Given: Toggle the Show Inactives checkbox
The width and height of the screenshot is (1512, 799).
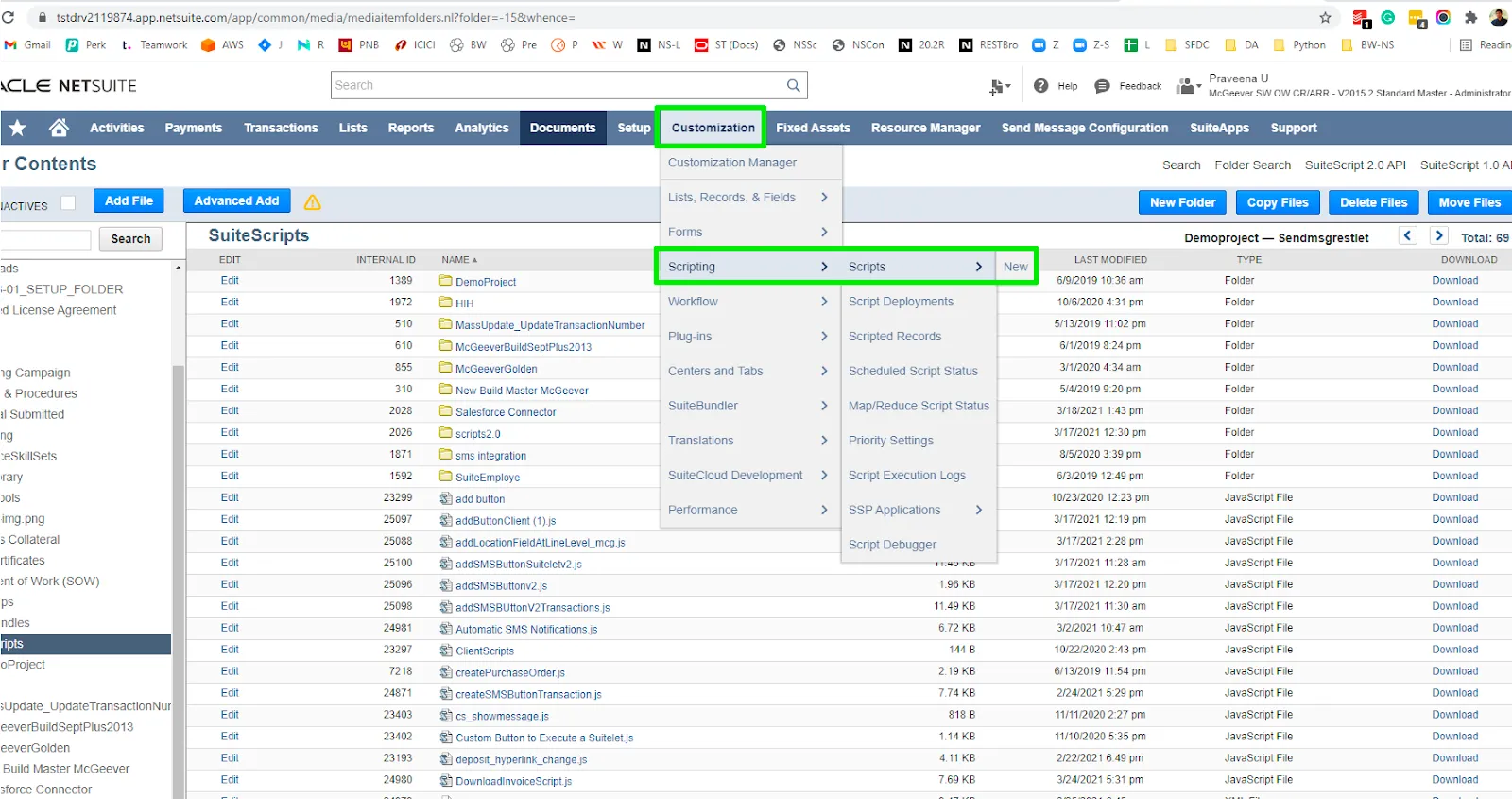Looking at the screenshot, I should (x=68, y=202).
